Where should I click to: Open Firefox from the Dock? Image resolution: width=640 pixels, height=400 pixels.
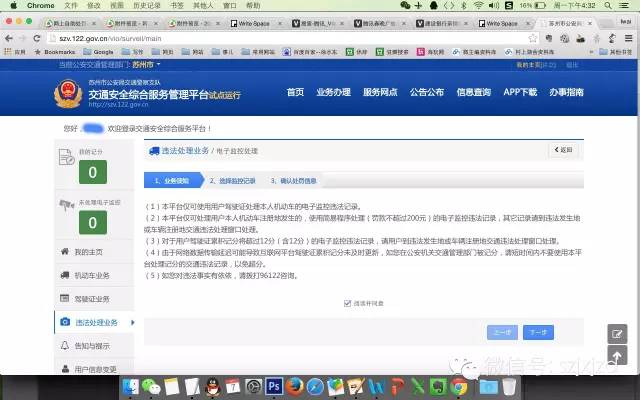(294, 386)
